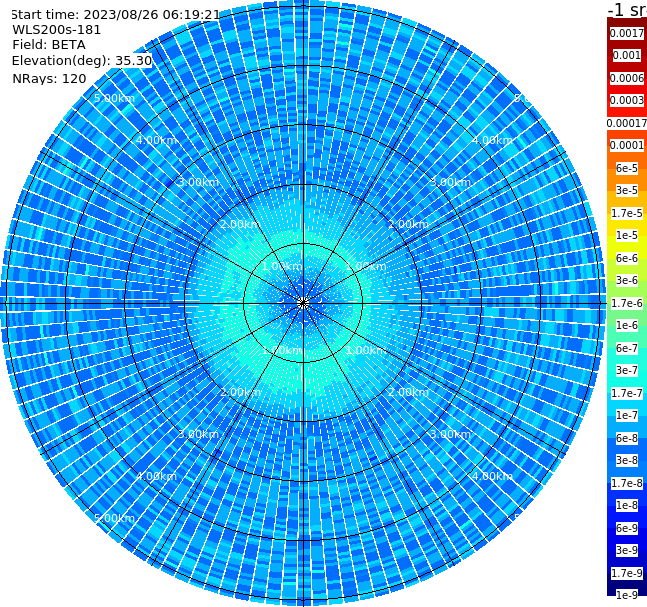Click the WLS200s-181 instrument label

pos(57,30)
